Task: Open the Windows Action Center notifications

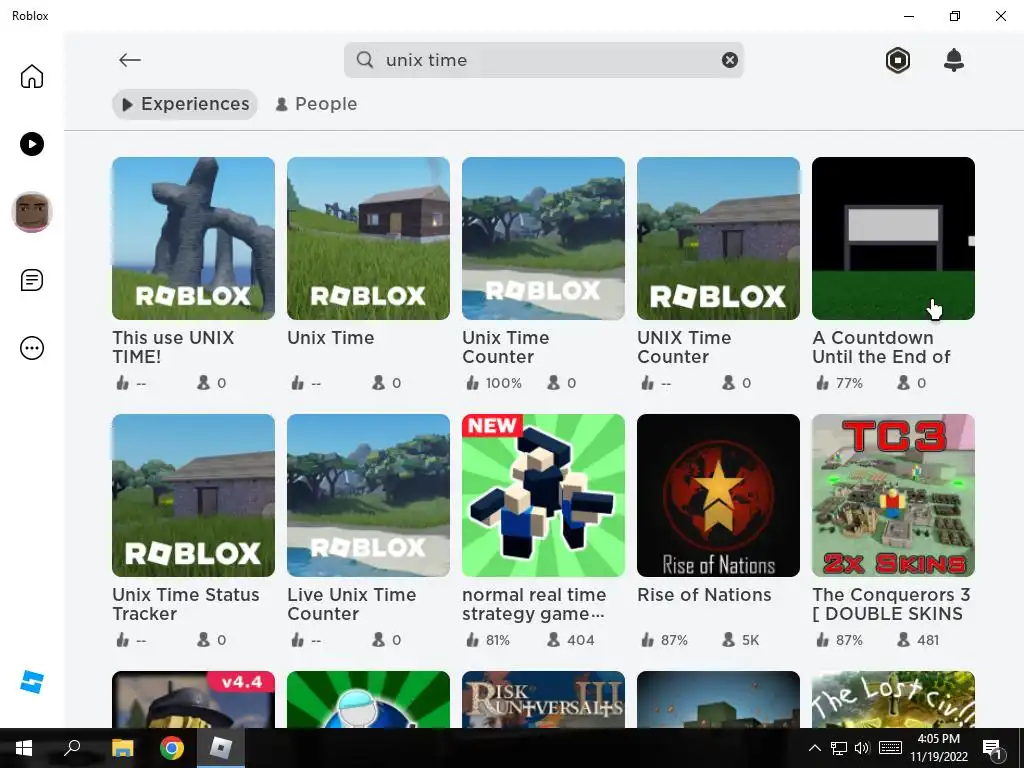Action: 993,748
